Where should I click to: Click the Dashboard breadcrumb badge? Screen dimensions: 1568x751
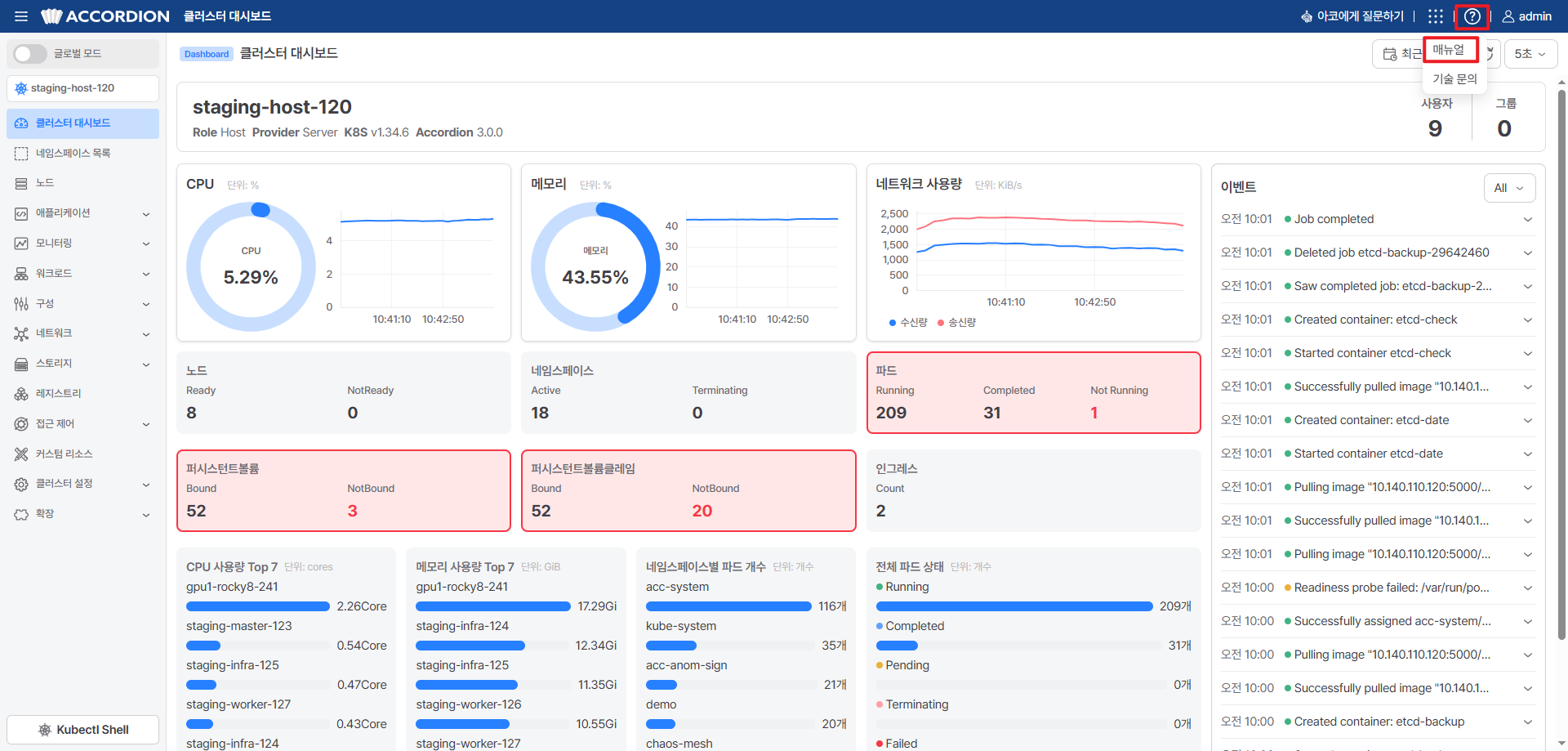[207, 54]
